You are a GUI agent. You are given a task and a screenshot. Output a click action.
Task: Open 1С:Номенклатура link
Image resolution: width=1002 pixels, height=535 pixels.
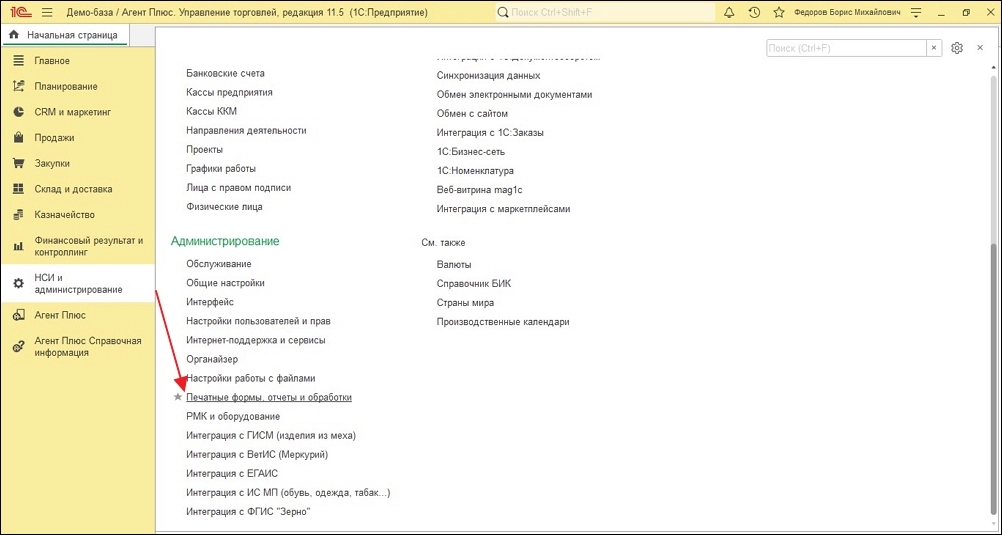coord(475,171)
